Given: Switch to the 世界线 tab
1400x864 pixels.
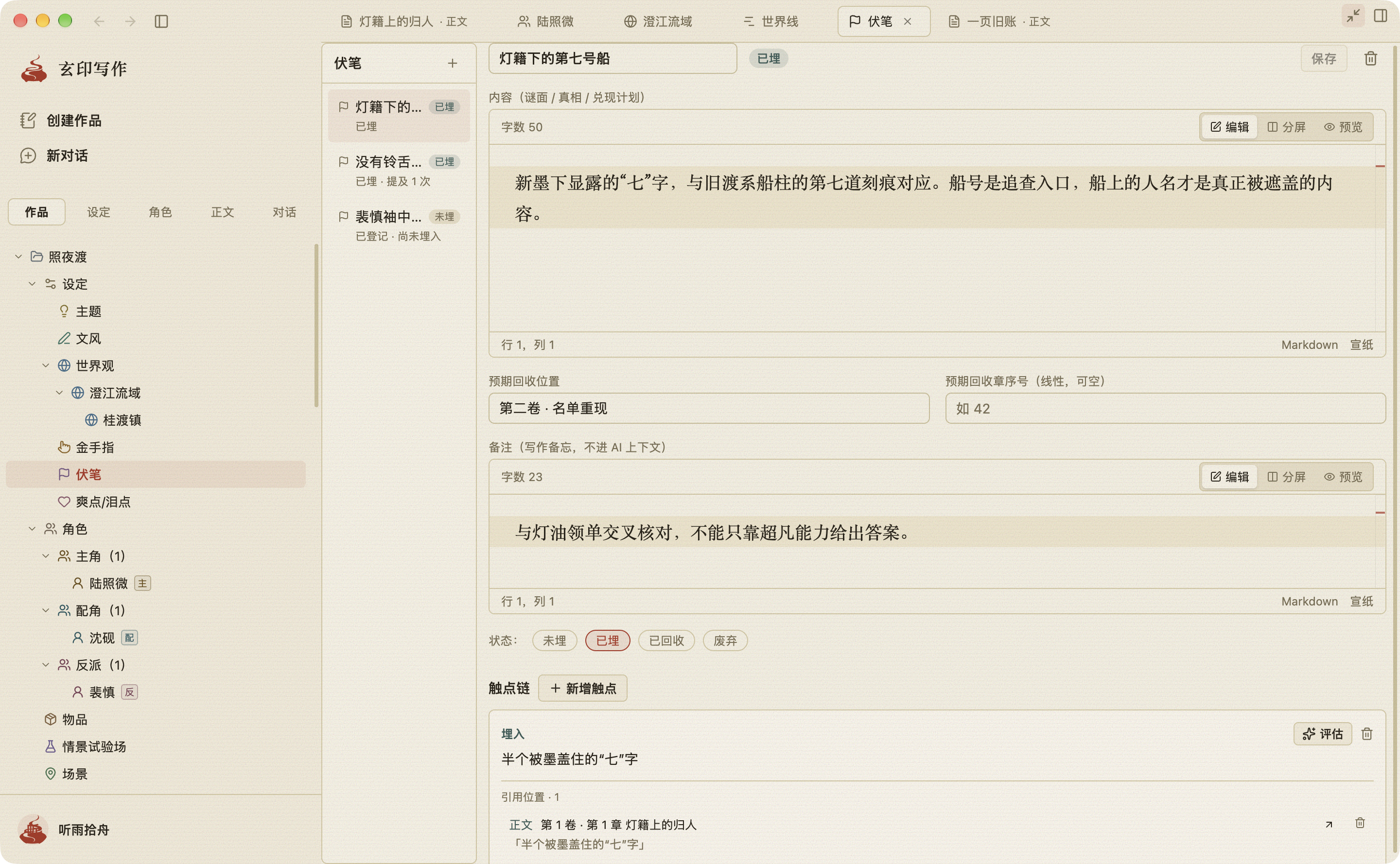Looking at the screenshot, I should 770,21.
